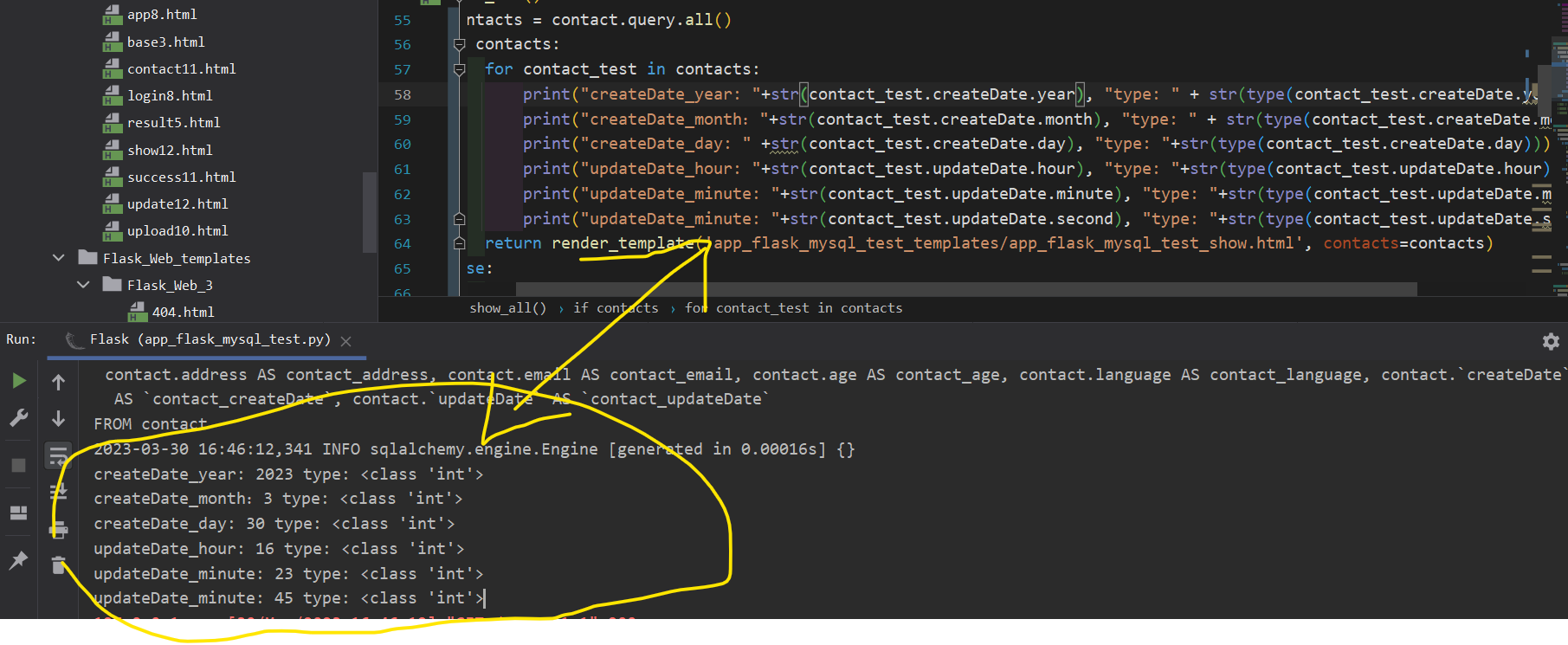The image size is (1568, 645).
Task: Go to 'if contacts' breadcrumb
Action: (x=616, y=308)
